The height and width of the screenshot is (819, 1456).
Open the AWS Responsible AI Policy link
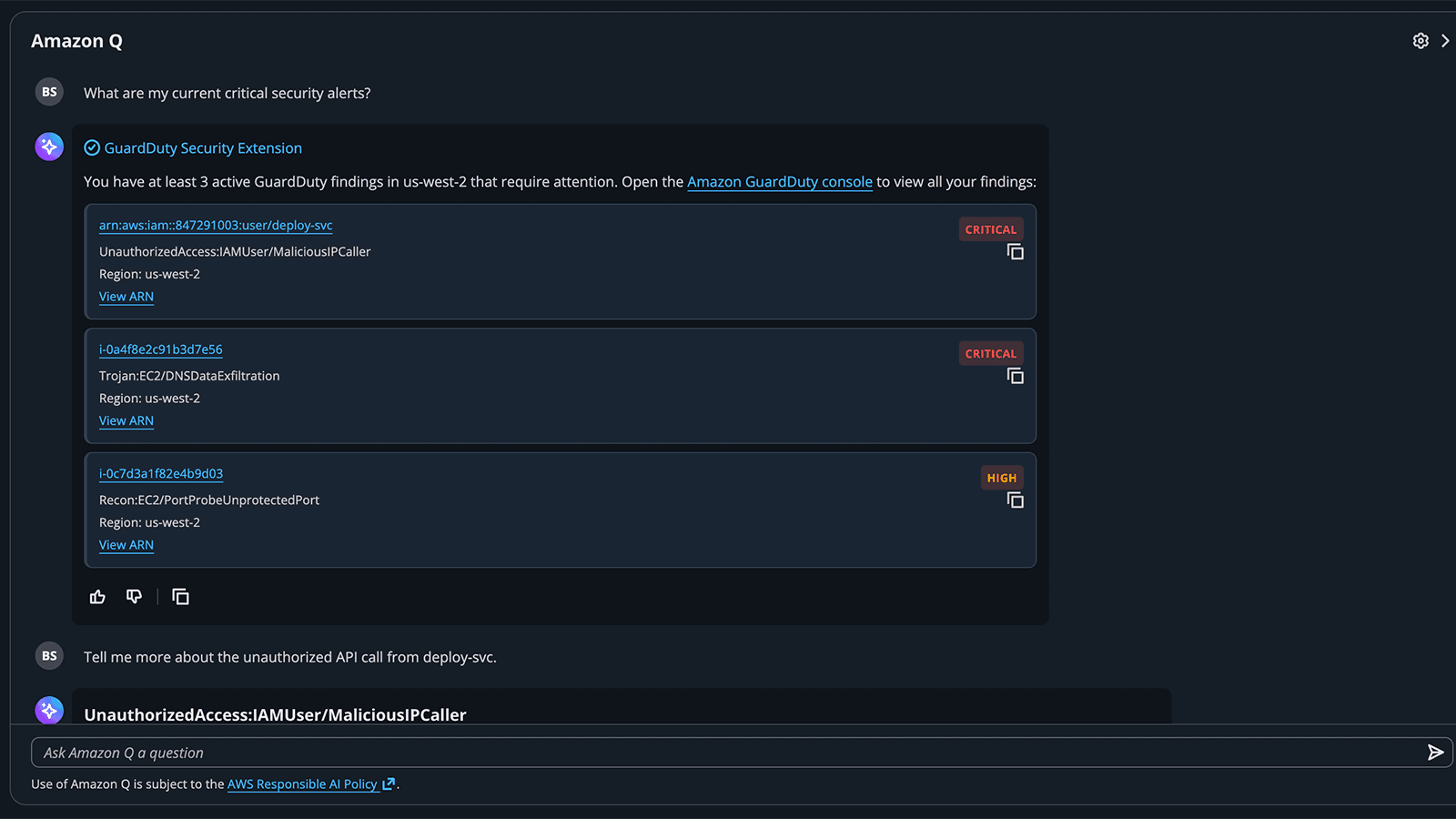(303, 784)
